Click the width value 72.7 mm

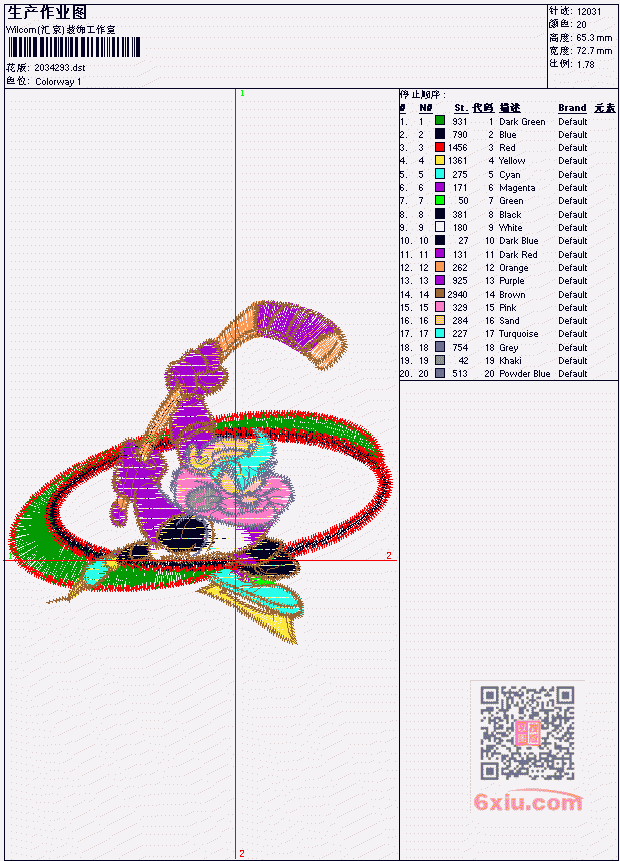pyautogui.click(x=594, y=51)
